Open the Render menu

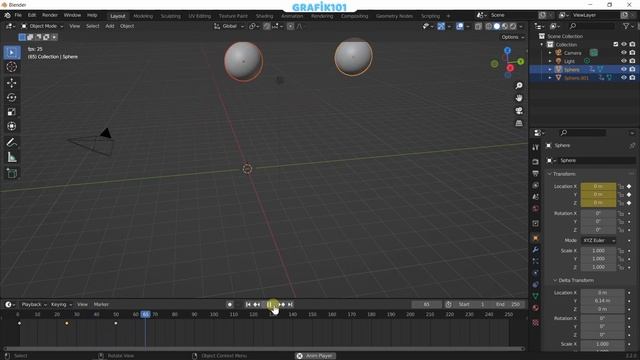tap(50, 16)
